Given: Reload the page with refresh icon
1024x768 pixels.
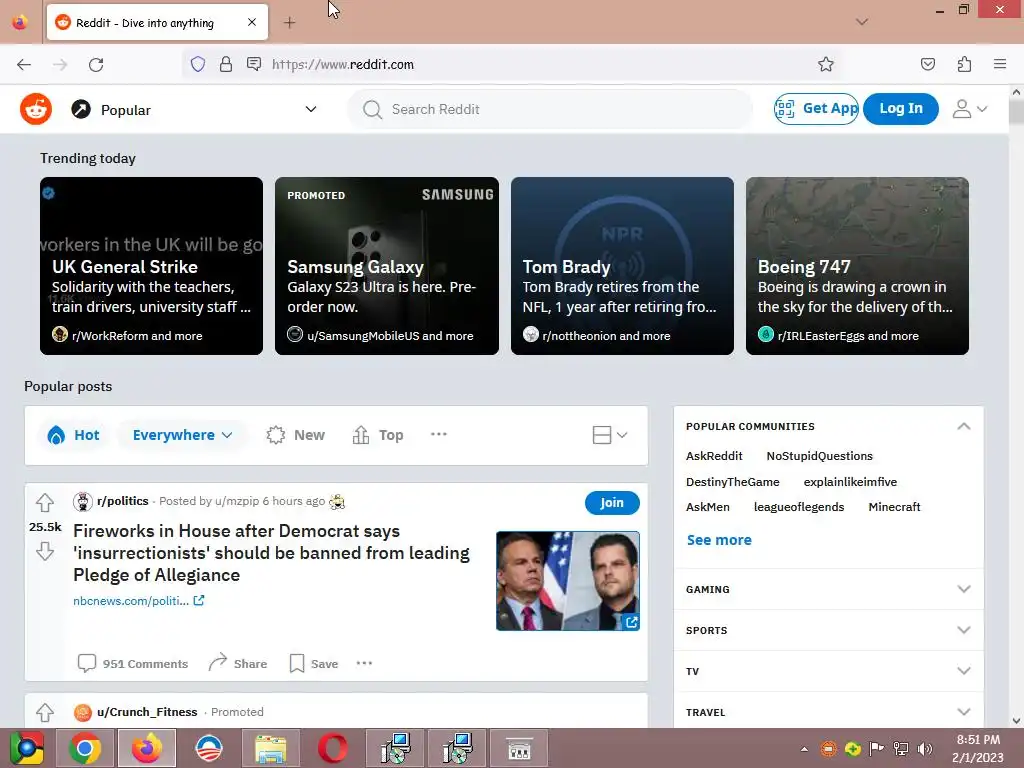Looking at the screenshot, I should click(x=96, y=64).
